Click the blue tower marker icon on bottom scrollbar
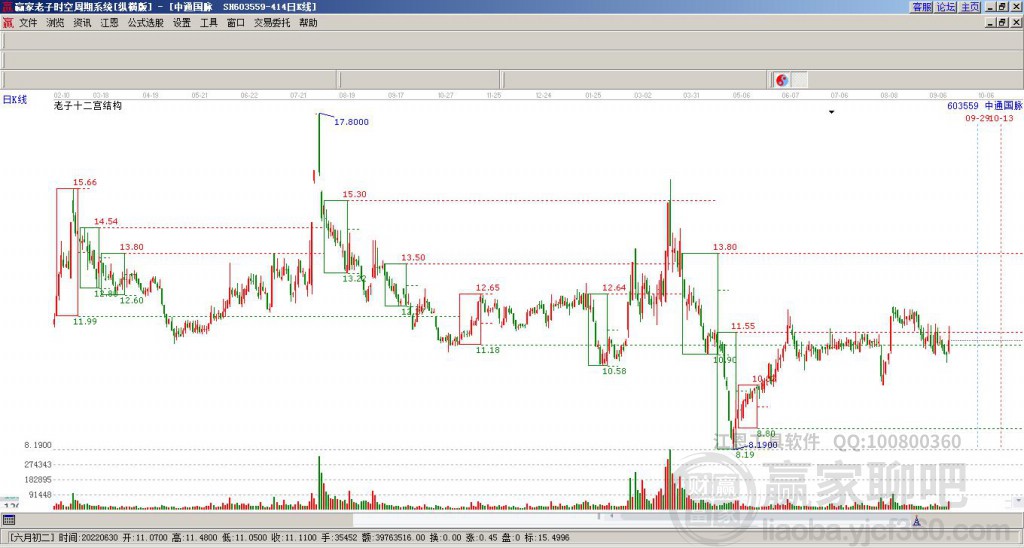This screenshot has width=1024, height=548. [x=917, y=521]
